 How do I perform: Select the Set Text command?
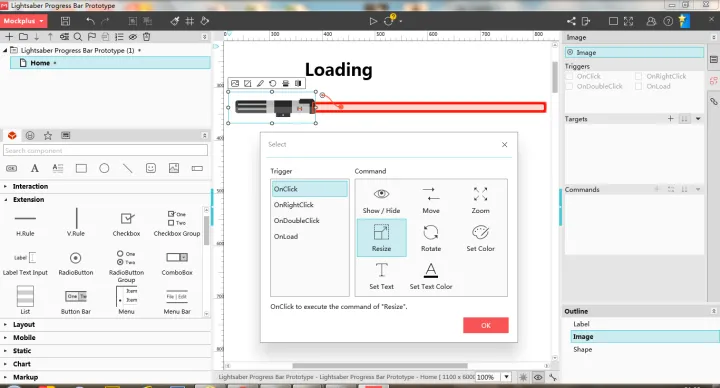[381, 276]
